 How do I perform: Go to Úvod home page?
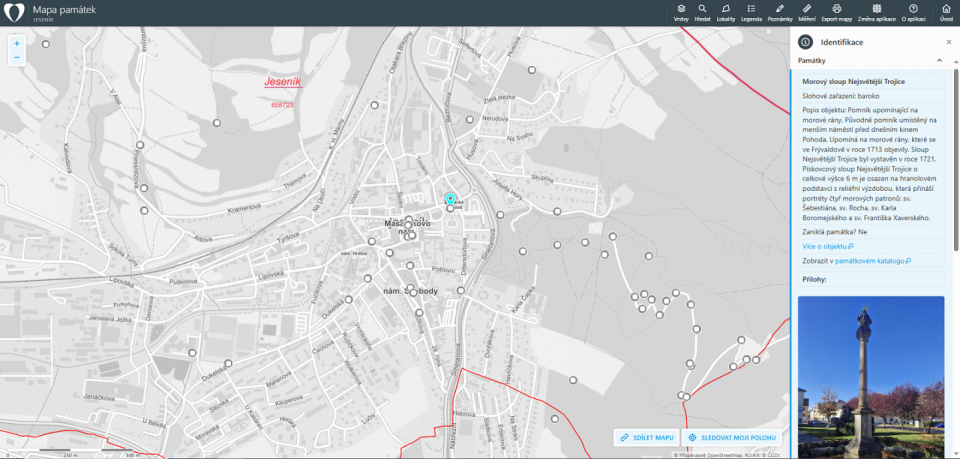coord(946,12)
